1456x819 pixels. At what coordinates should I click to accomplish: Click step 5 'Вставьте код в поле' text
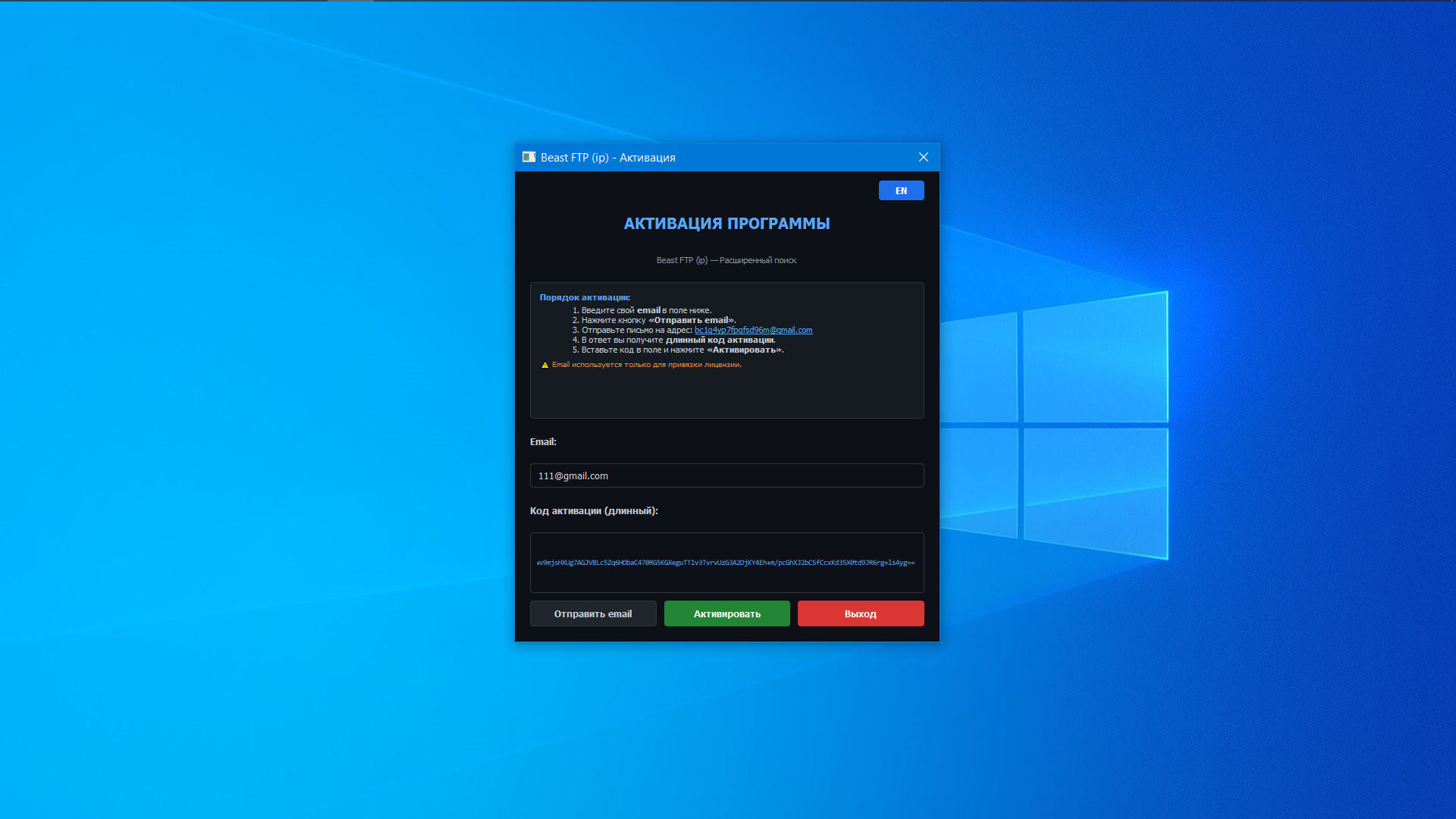click(678, 350)
